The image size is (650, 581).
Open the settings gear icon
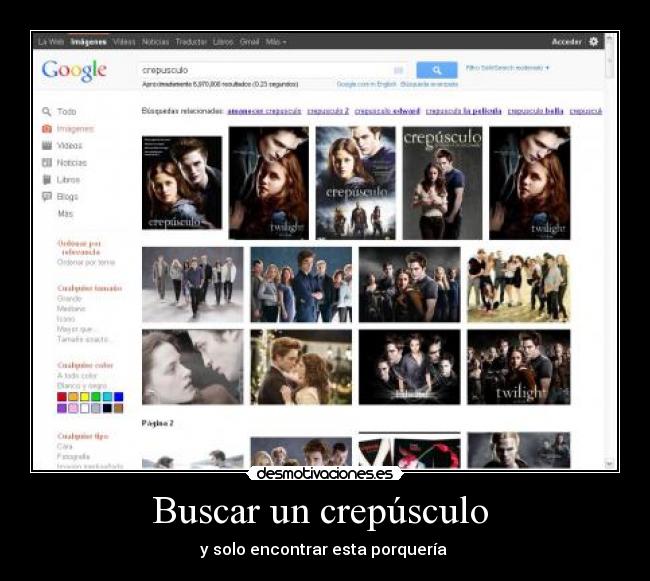click(594, 41)
